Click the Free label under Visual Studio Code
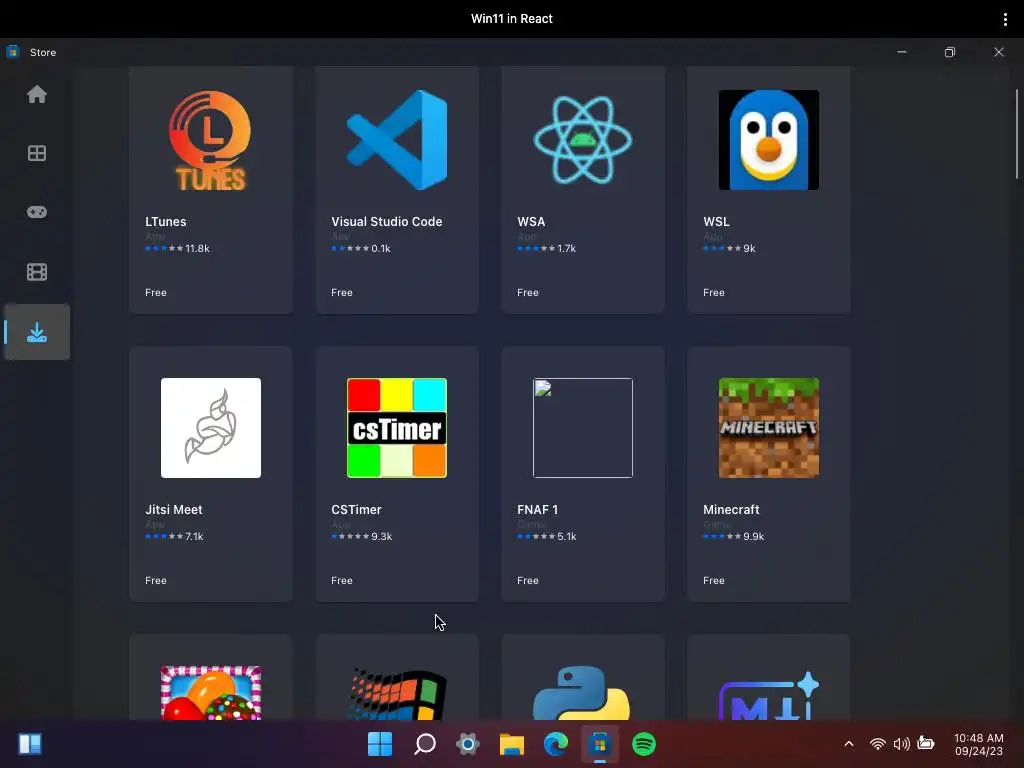The width and height of the screenshot is (1024, 768). pos(342,293)
